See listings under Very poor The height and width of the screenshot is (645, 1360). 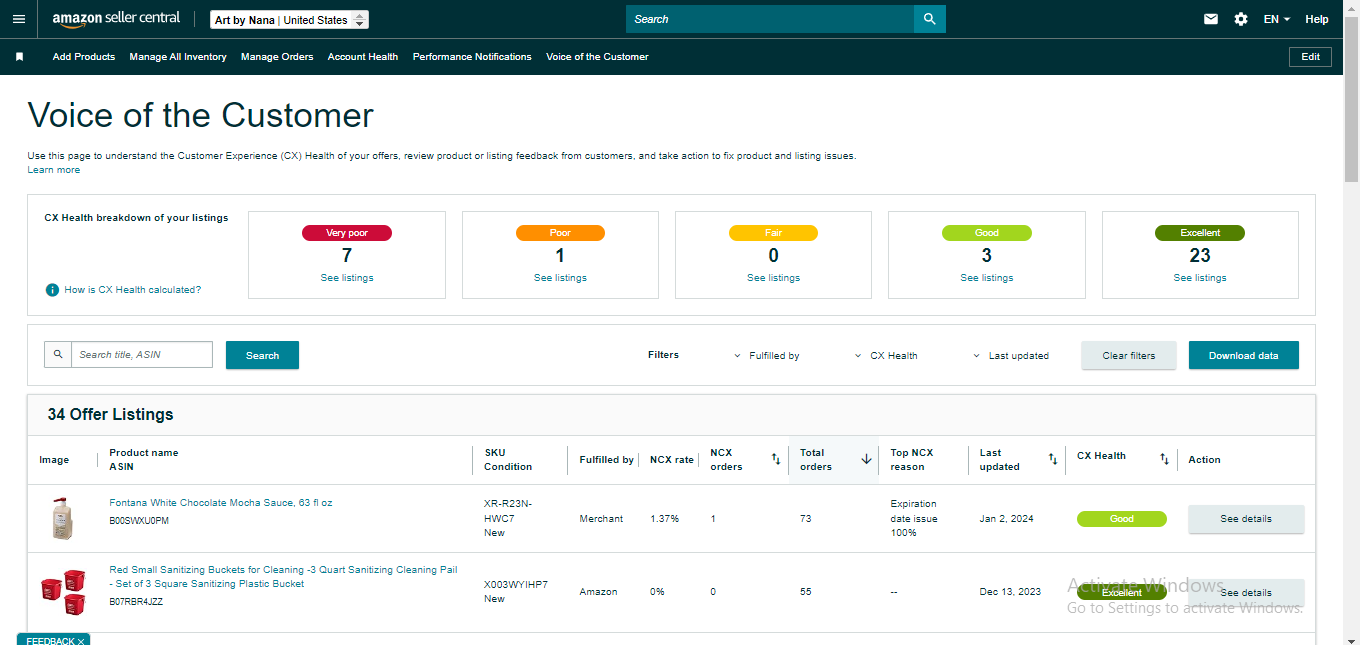347,278
